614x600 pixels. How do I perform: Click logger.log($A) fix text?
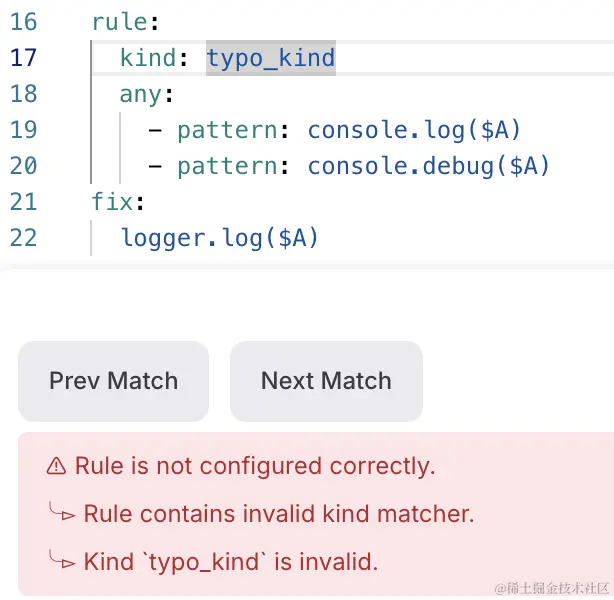click(x=220, y=238)
